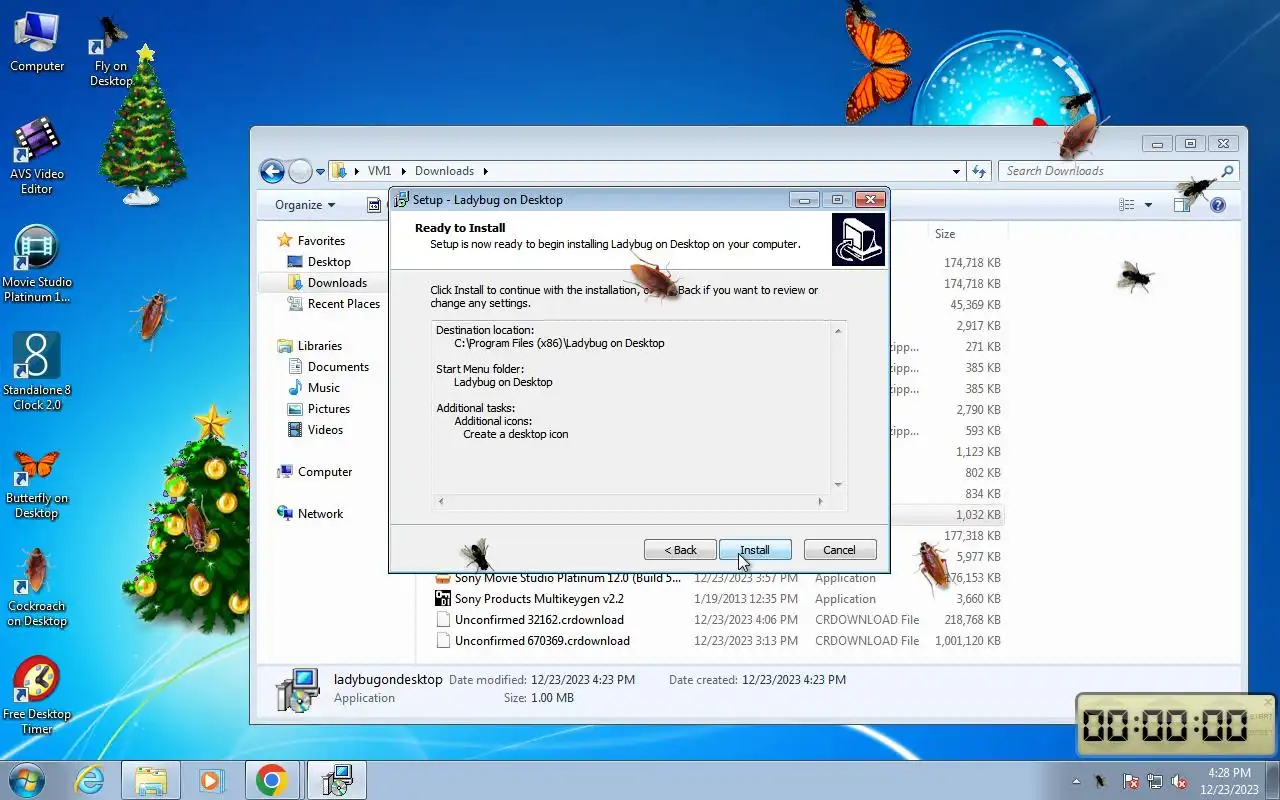Open the Pictures library

328,409
